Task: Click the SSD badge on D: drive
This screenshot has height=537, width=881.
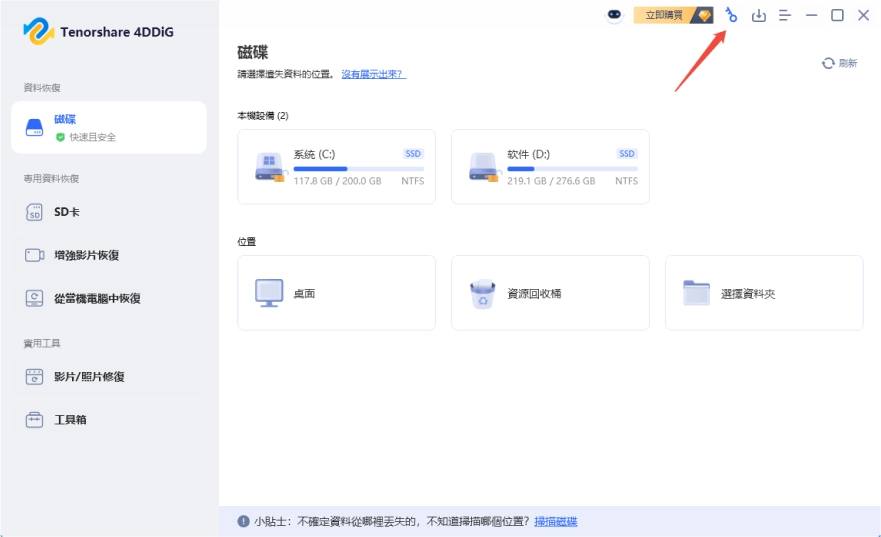Action: [x=626, y=154]
